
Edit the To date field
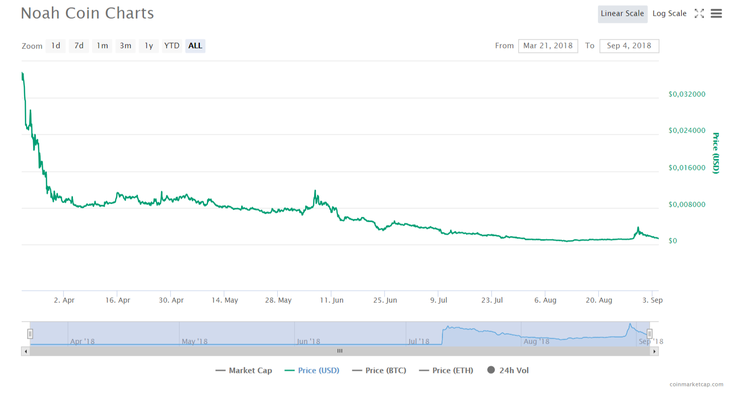629,46
